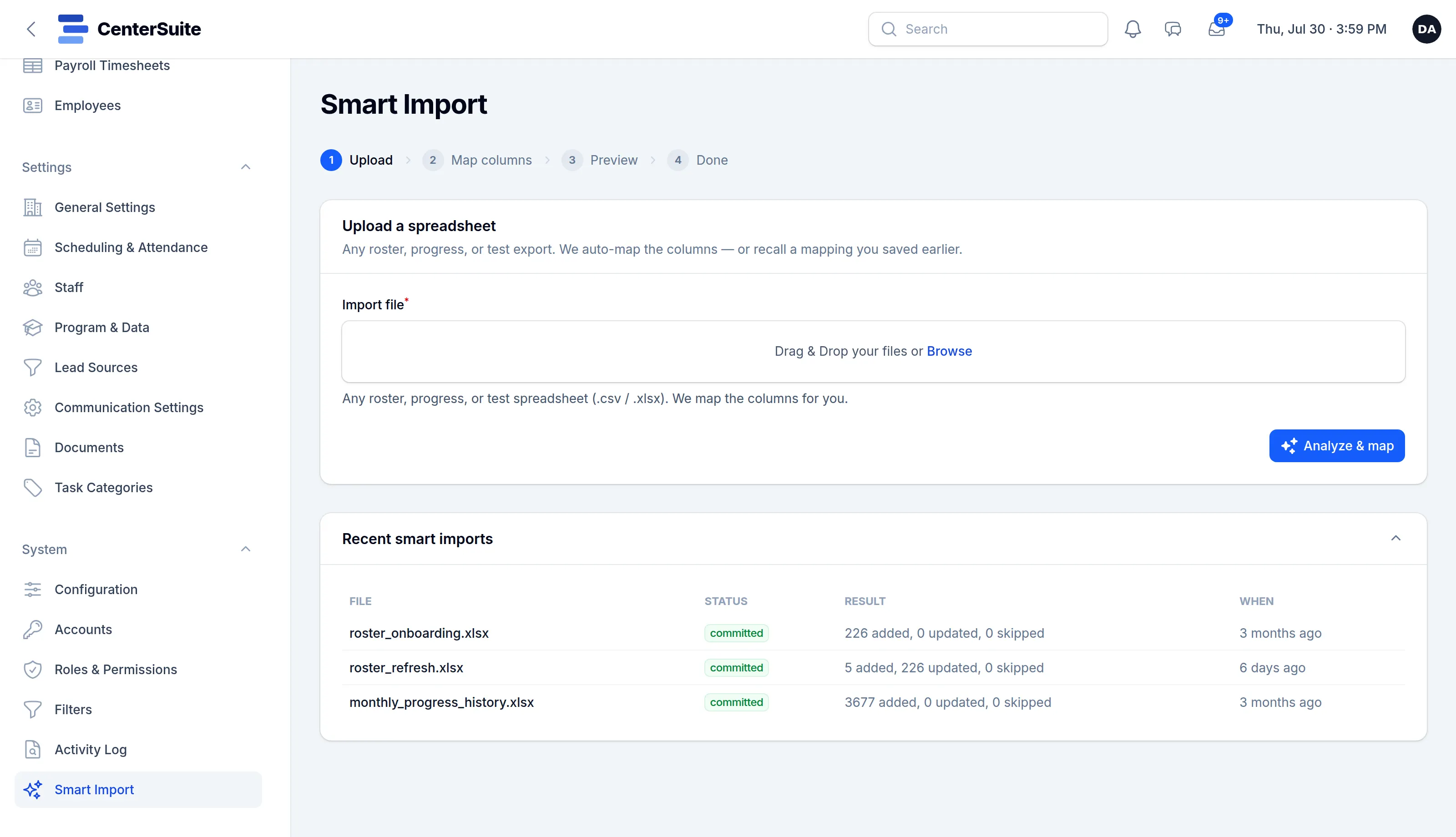Click the Payroll Timesheets table icon
Image resolution: width=1456 pixels, height=837 pixels.
click(33, 66)
